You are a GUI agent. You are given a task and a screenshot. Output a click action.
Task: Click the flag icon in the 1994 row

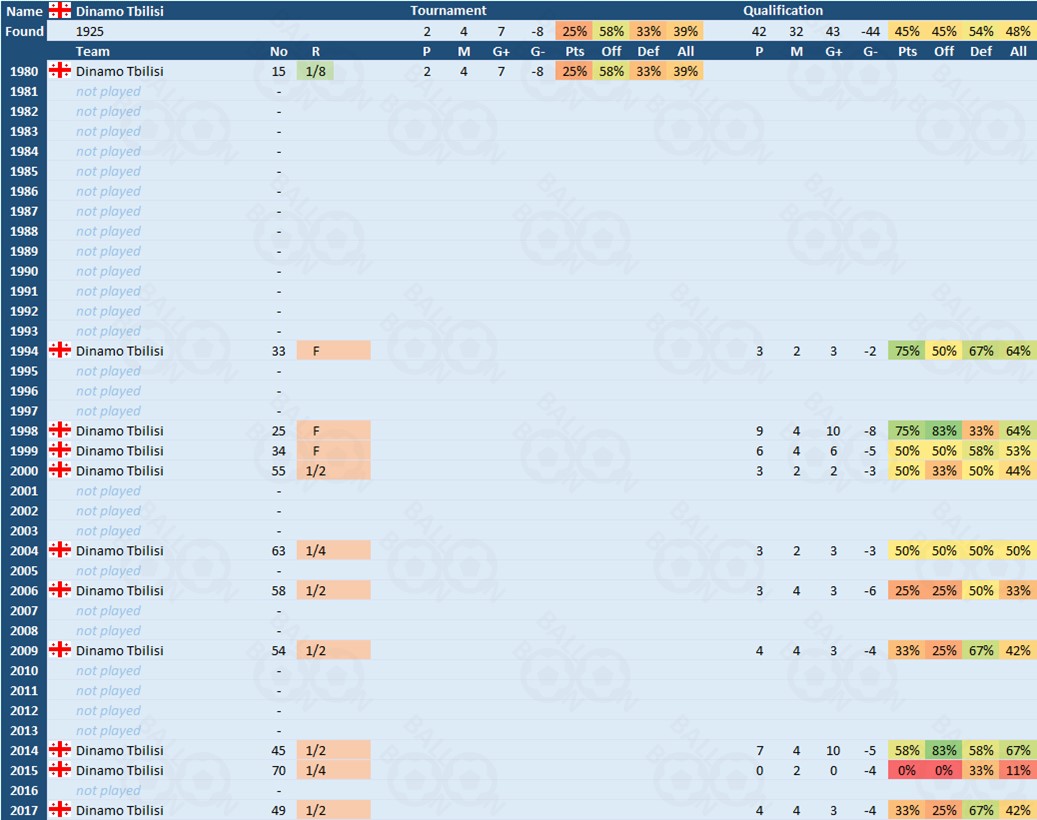60,351
